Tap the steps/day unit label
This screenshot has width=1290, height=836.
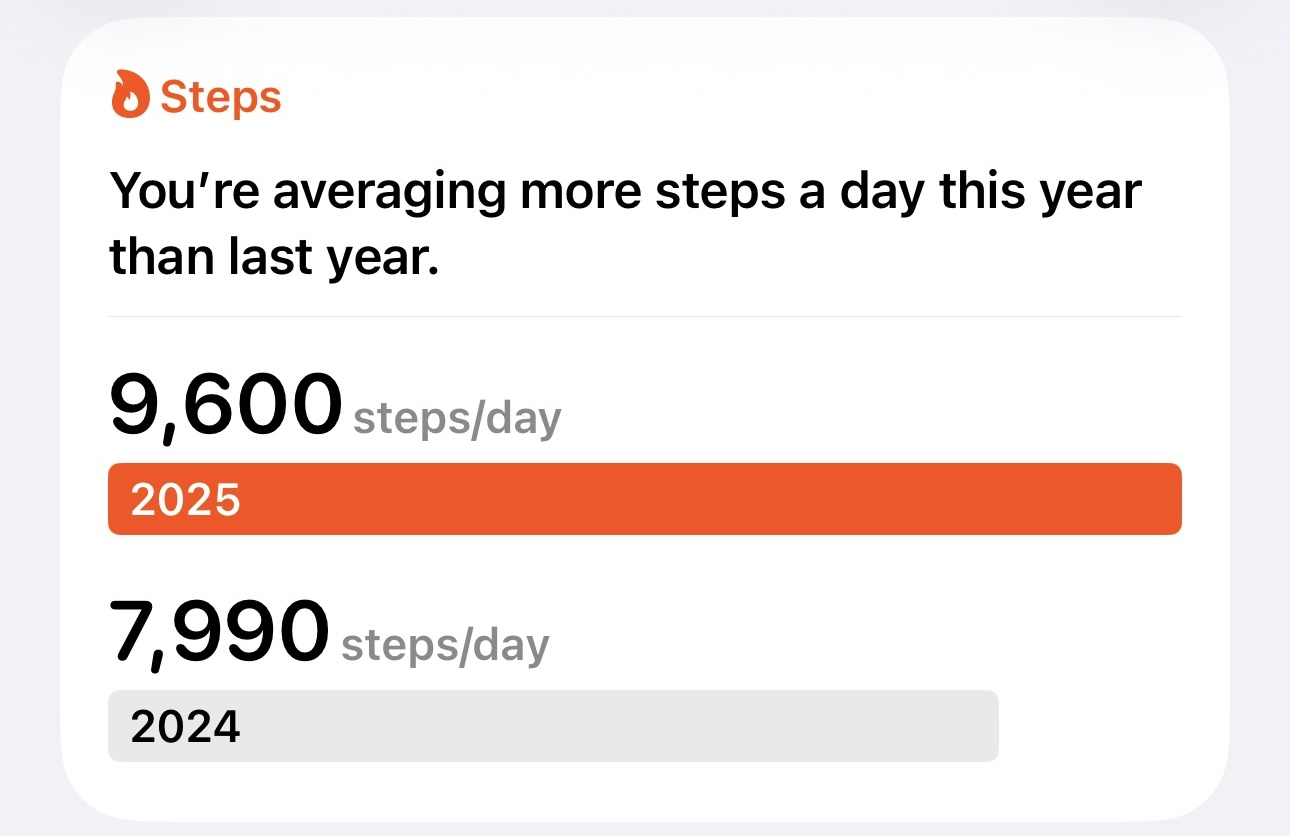click(x=458, y=418)
